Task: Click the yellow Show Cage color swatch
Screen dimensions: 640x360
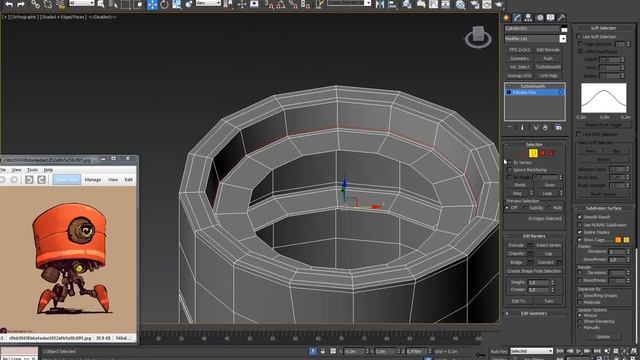Action: (x=626, y=240)
